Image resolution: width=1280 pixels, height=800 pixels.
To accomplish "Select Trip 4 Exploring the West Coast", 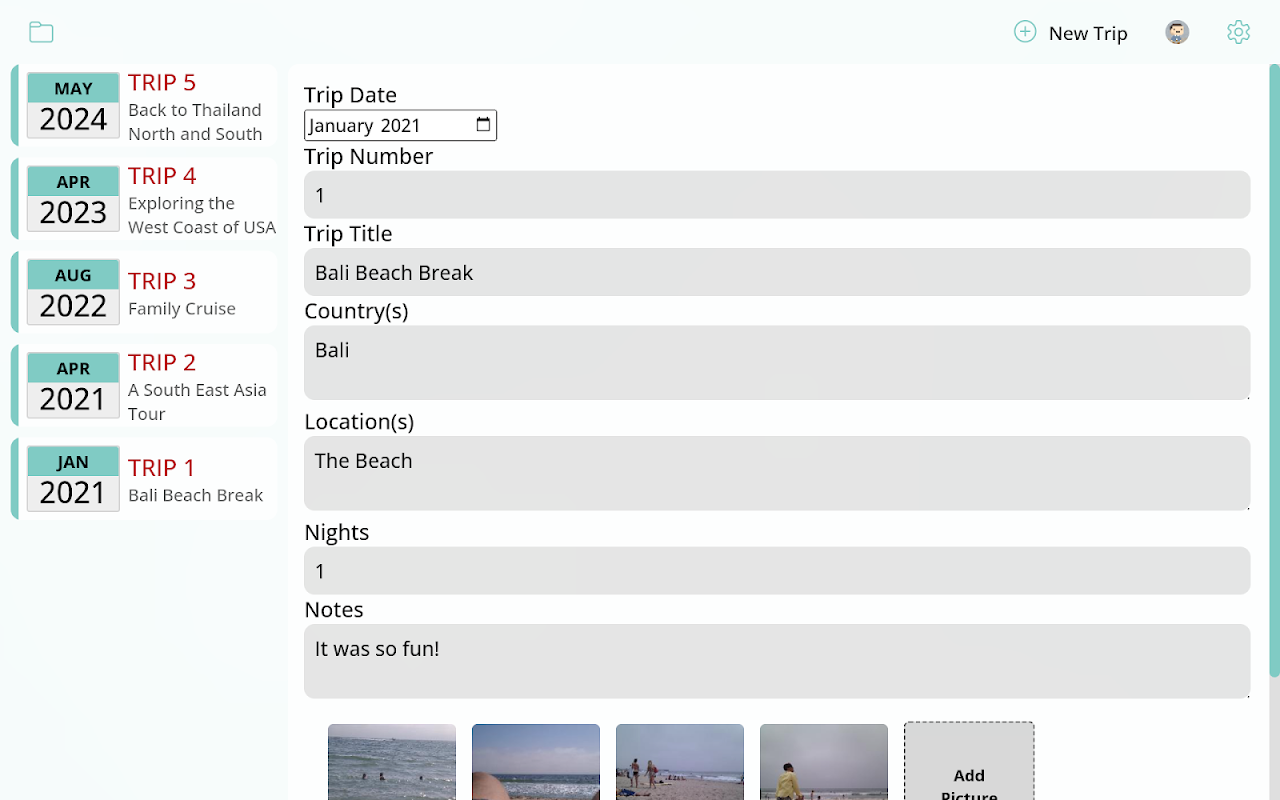I will [200, 200].
